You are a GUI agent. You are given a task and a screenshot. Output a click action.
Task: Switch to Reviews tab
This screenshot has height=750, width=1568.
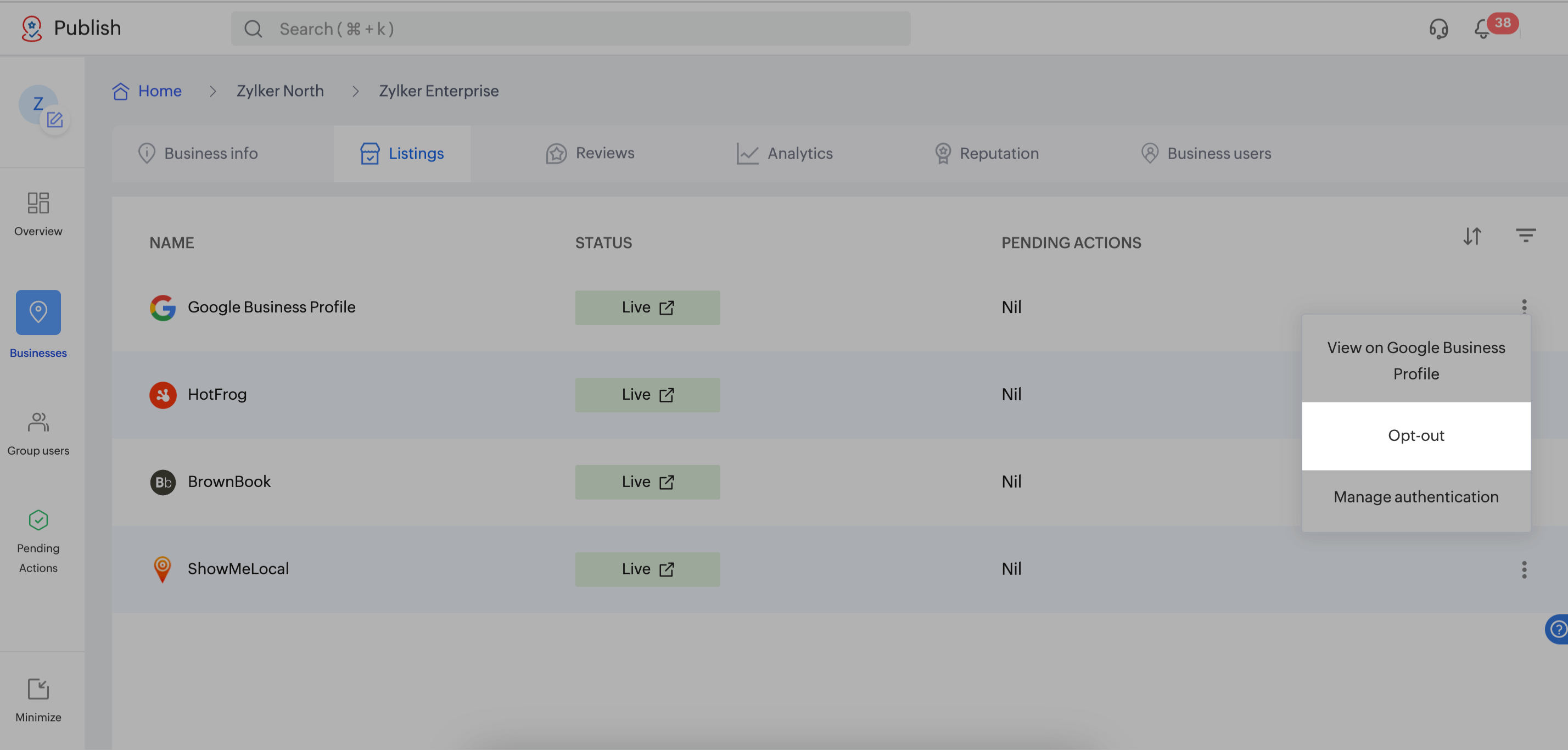[x=590, y=153]
